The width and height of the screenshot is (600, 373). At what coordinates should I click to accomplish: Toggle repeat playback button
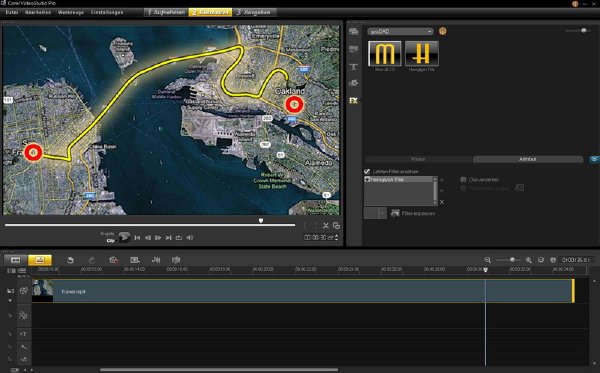pos(179,238)
